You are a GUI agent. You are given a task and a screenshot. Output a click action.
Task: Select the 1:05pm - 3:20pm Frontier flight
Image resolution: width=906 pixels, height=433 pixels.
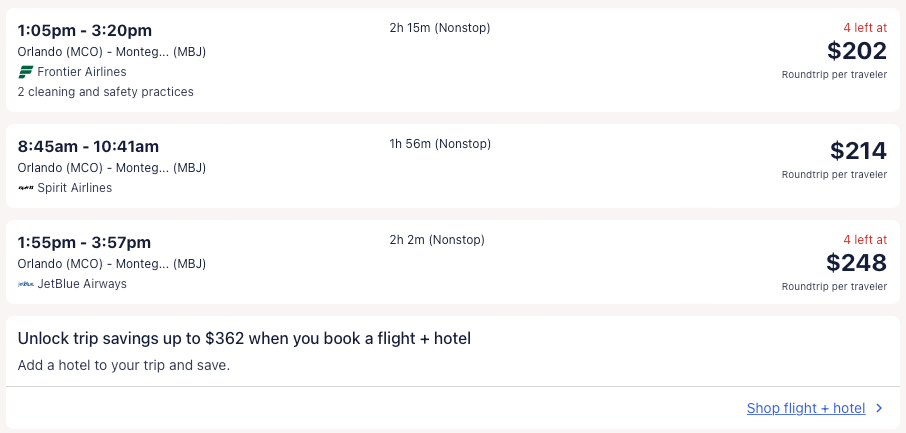coord(85,30)
